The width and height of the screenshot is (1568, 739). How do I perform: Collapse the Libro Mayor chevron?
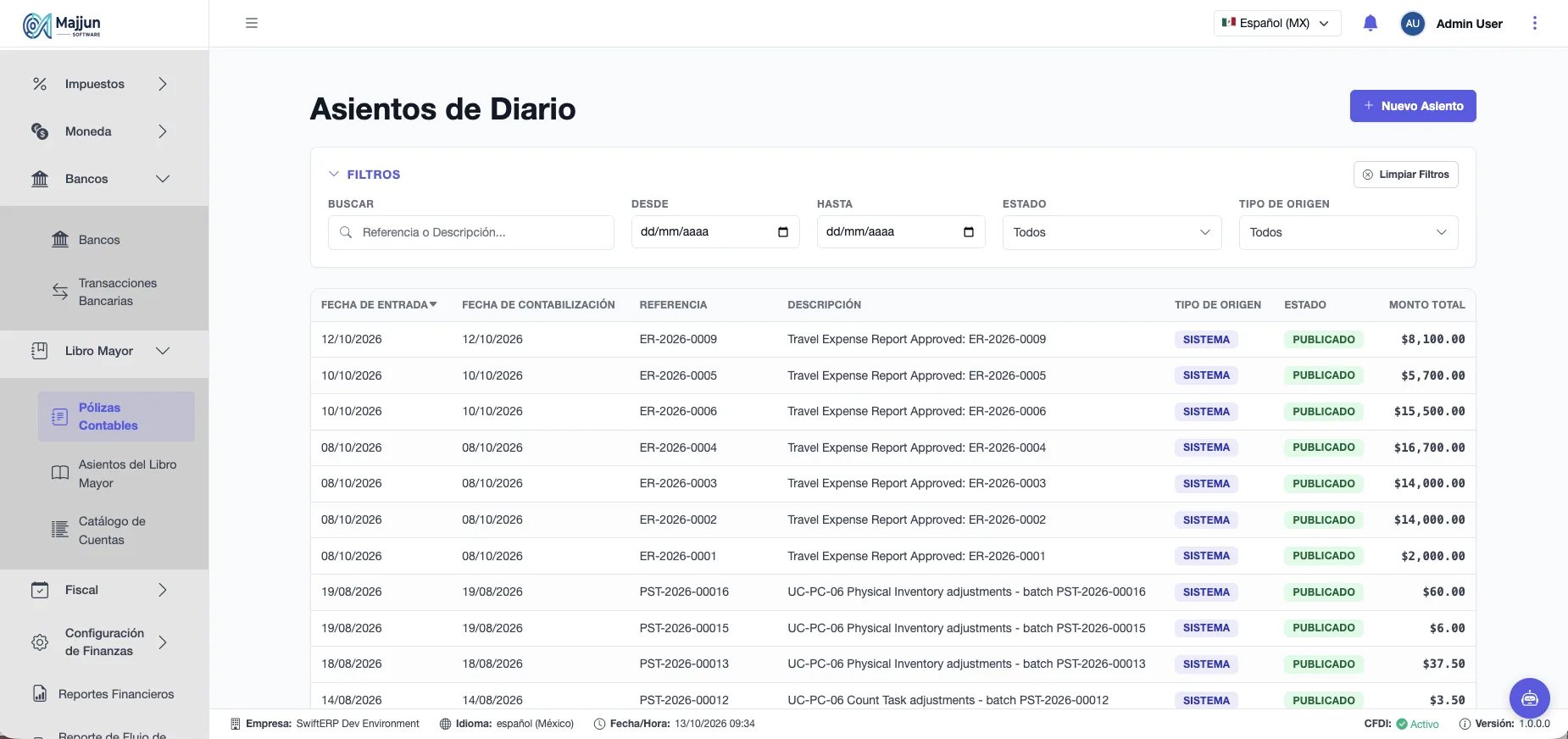click(163, 351)
